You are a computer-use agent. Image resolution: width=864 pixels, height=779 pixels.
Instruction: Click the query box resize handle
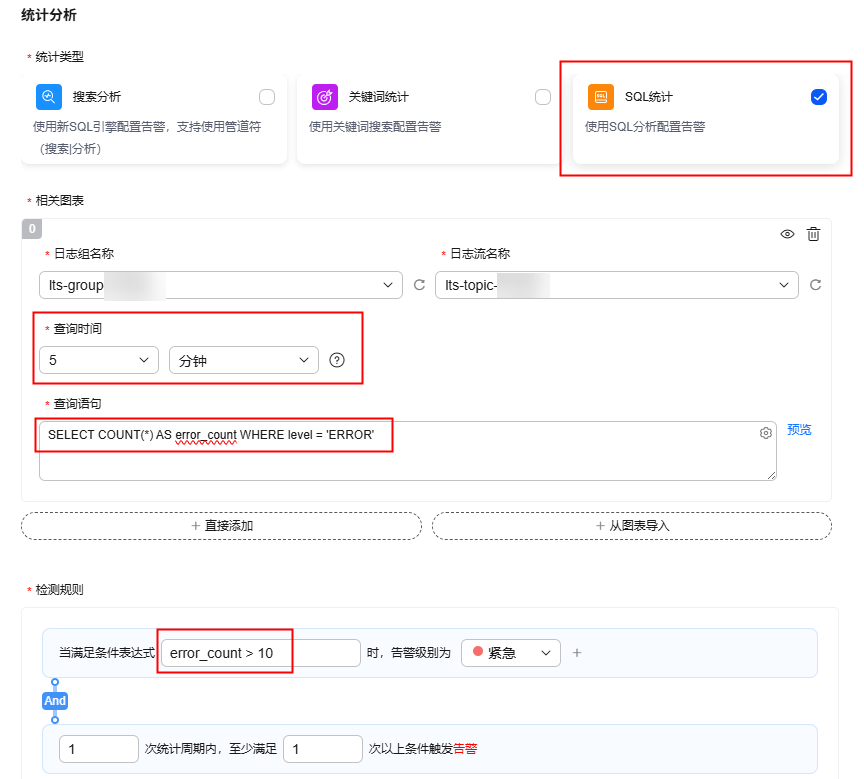coord(771,475)
